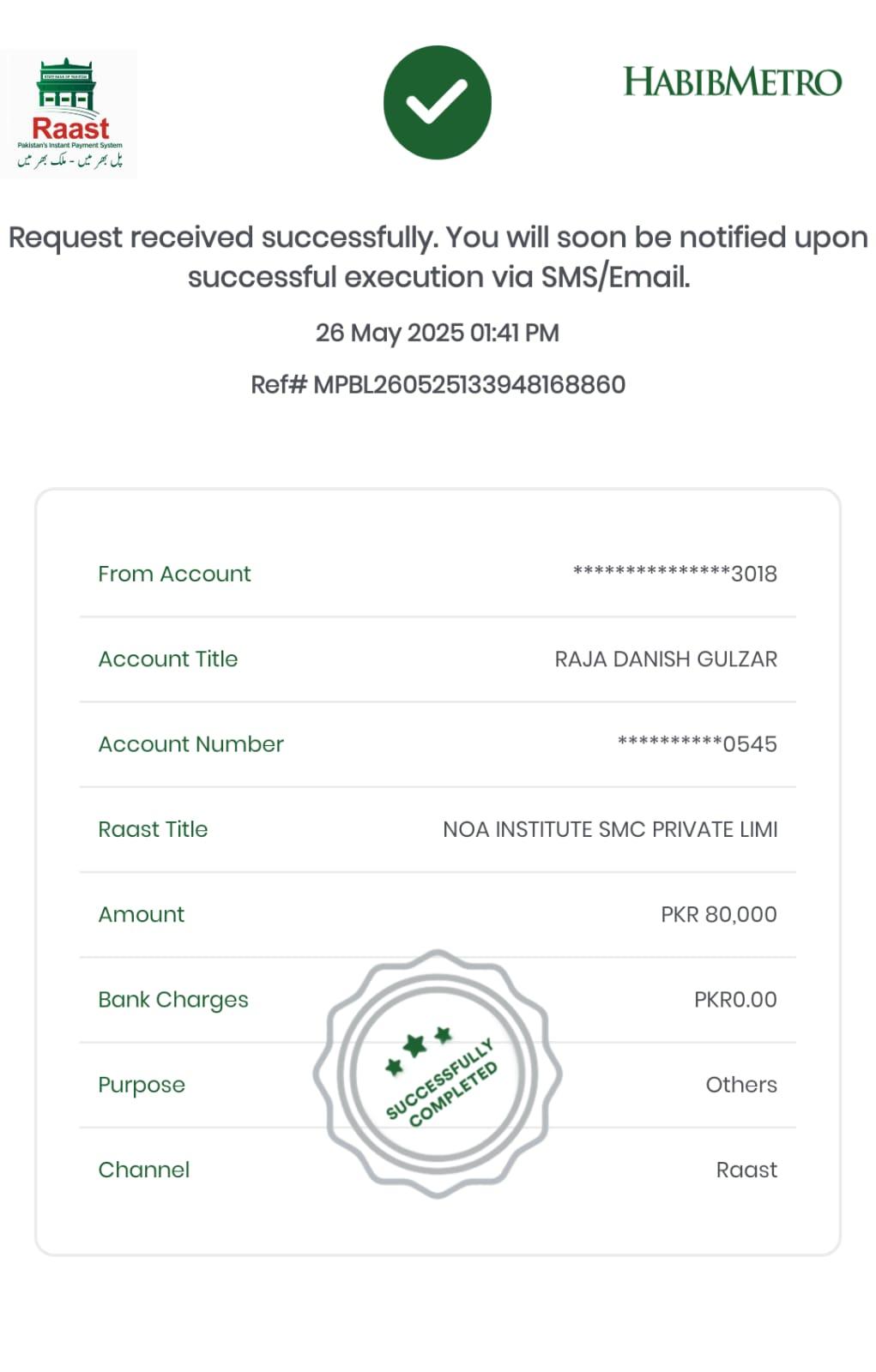Click the PKR 80,000 amount value
Viewport: 876px width, 1372px height.
718,914
